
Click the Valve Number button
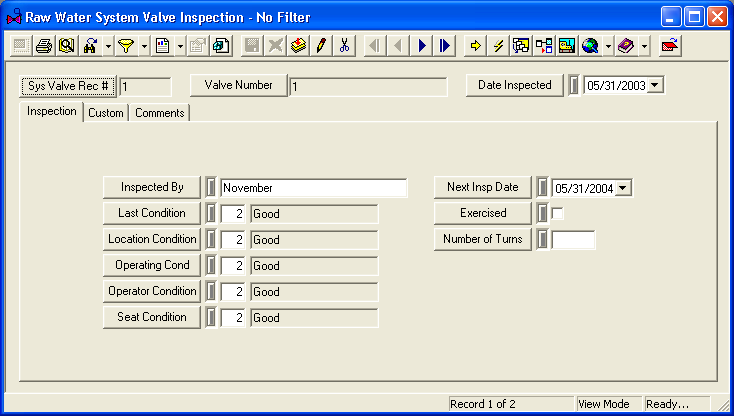239,85
